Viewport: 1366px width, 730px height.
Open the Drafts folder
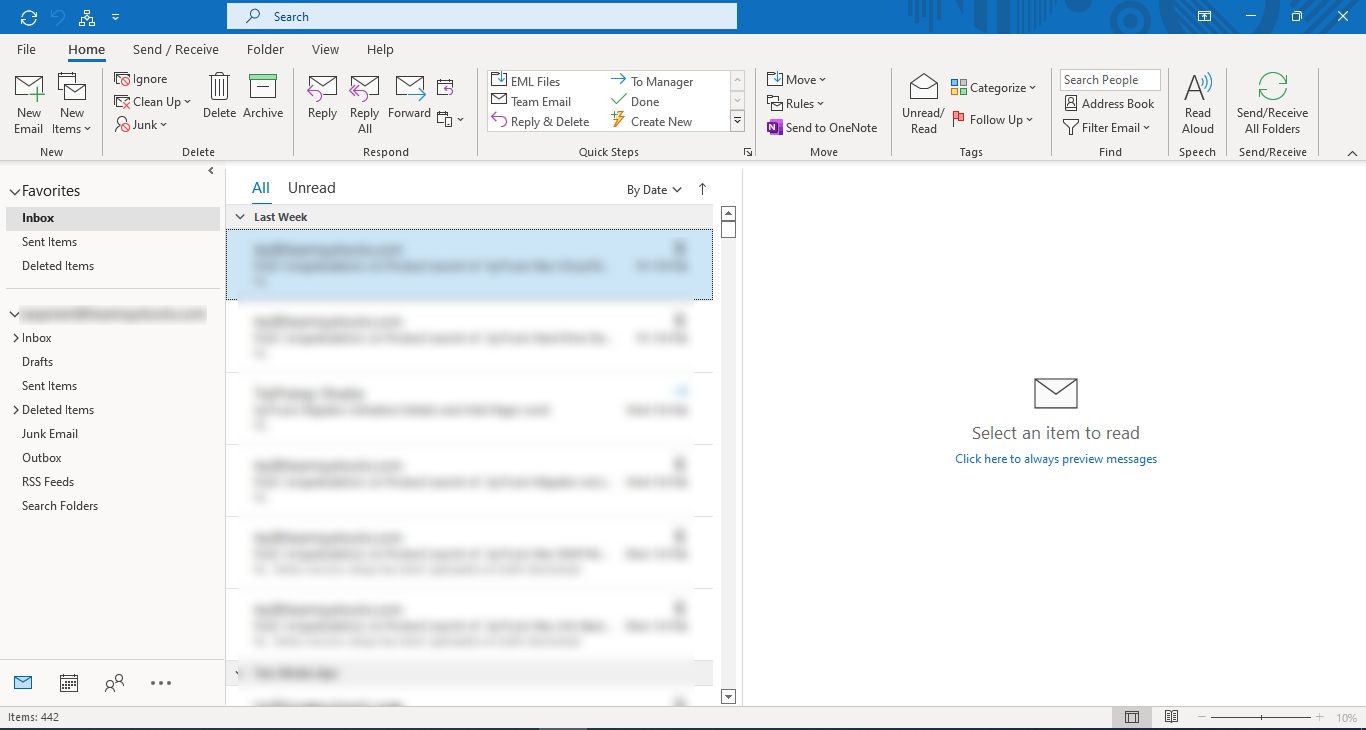(x=37, y=362)
